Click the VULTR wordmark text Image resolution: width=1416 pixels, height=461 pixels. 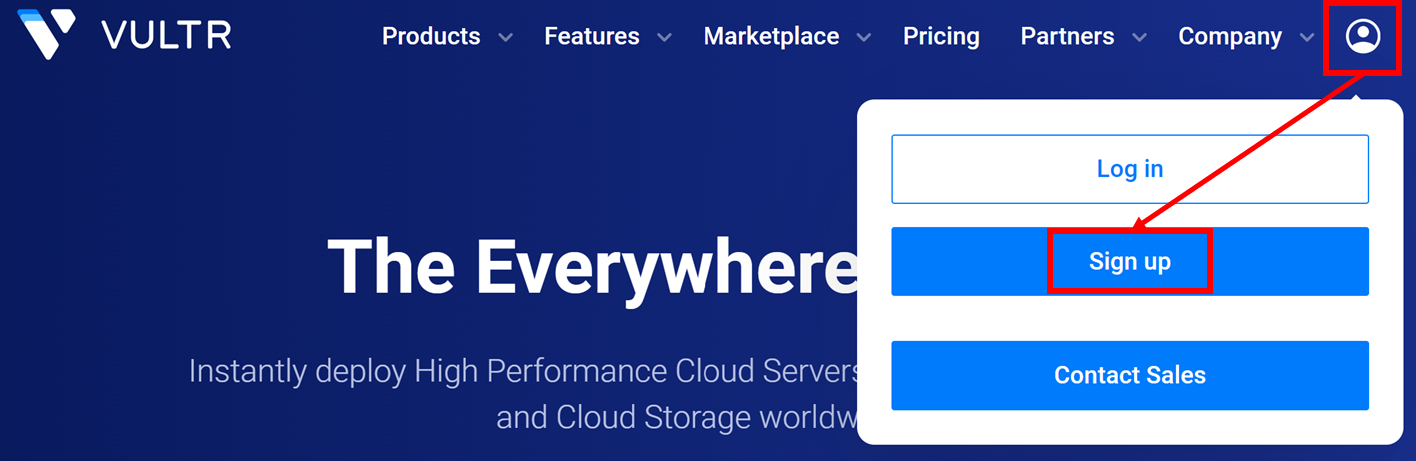(x=166, y=36)
